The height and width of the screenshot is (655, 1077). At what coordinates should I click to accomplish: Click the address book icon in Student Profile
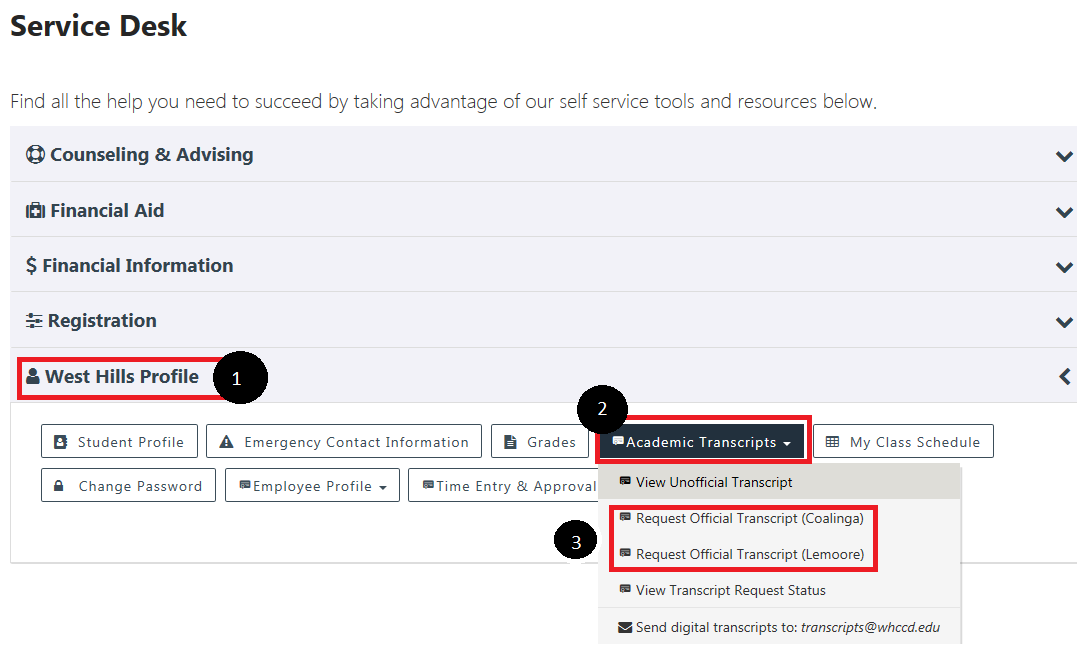tap(60, 442)
